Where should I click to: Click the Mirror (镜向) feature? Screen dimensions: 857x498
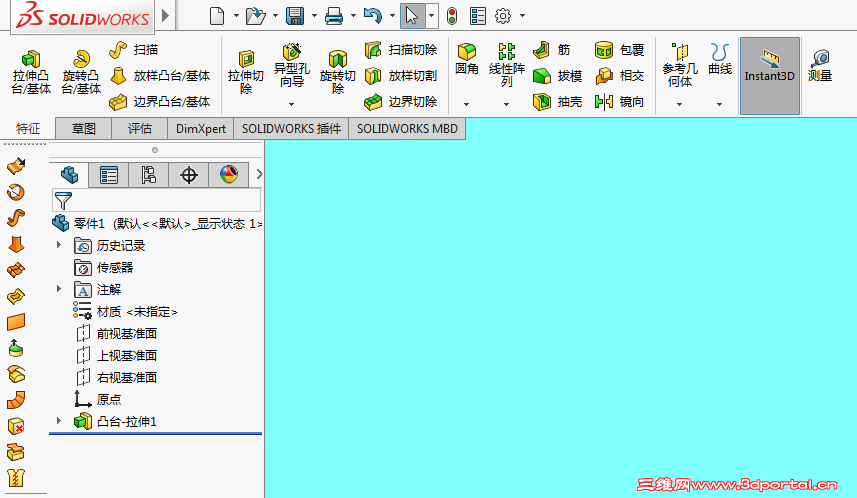(620, 102)
